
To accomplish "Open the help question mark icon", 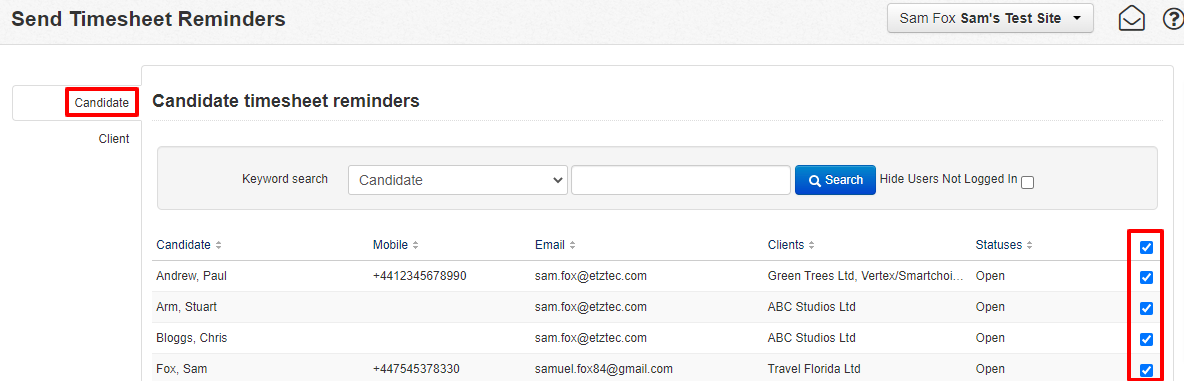I will point(1173,19).
